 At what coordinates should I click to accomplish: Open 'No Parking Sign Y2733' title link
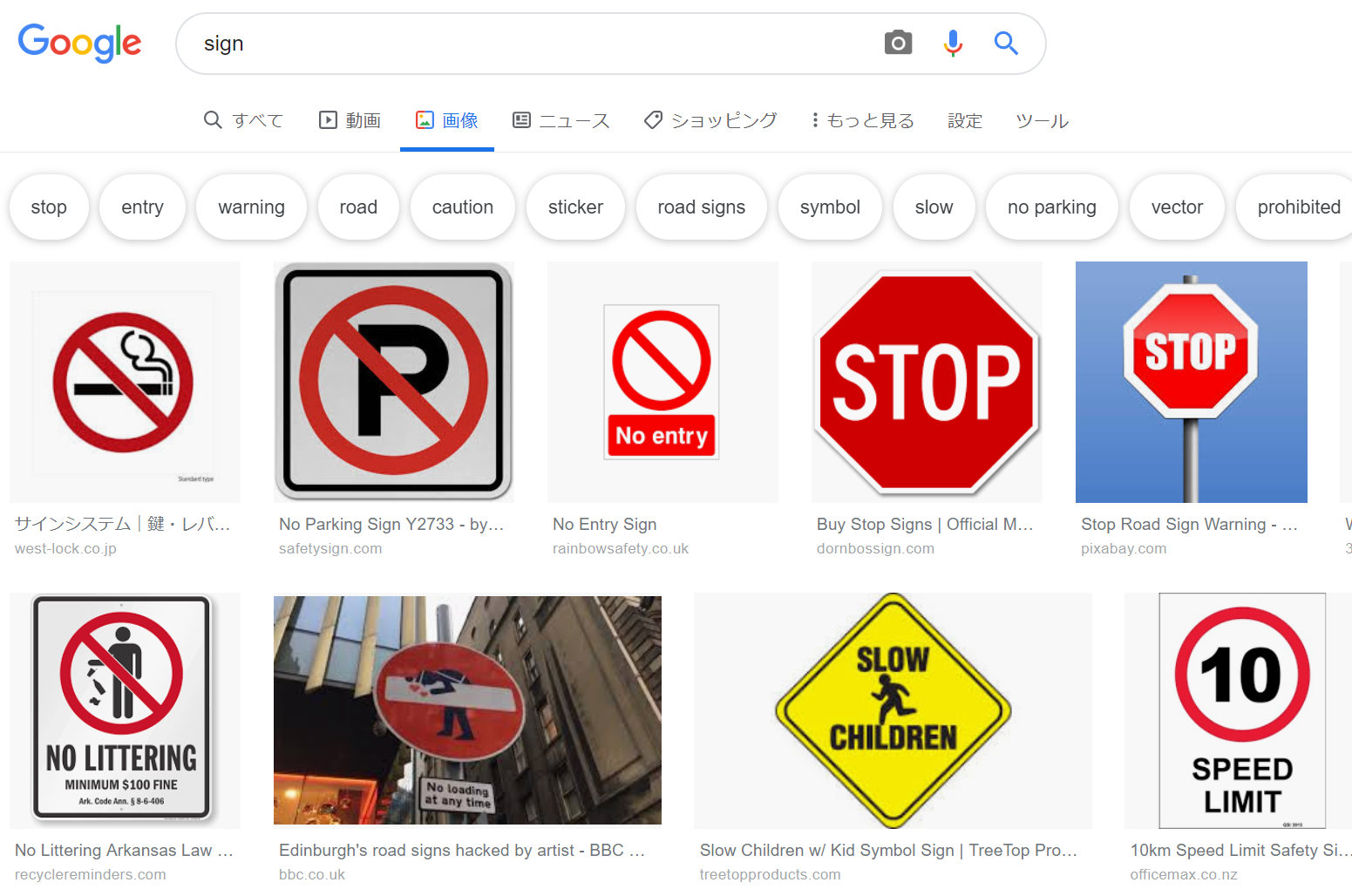coord(391,524)
